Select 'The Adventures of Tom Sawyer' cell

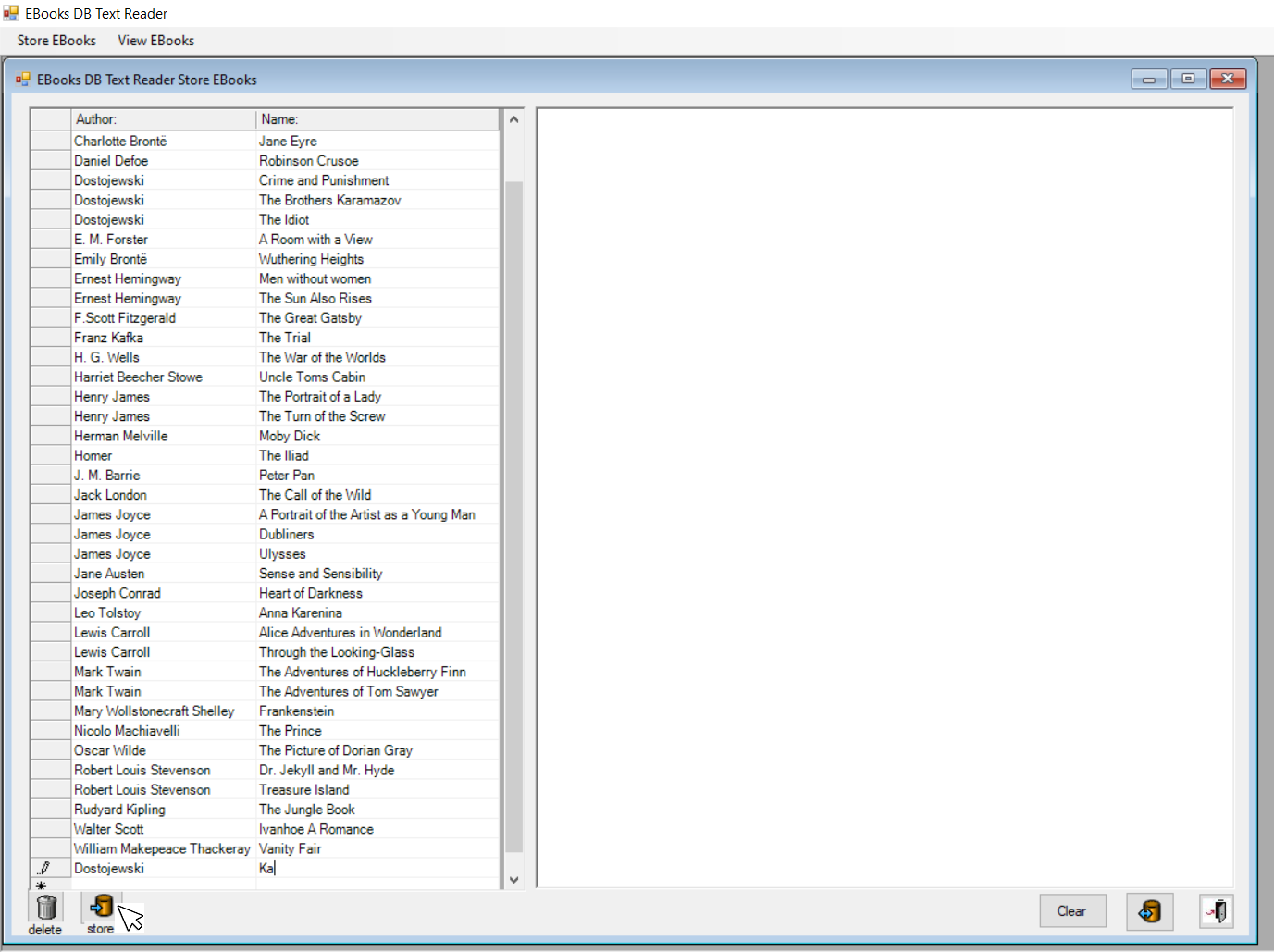pos(377,692)
